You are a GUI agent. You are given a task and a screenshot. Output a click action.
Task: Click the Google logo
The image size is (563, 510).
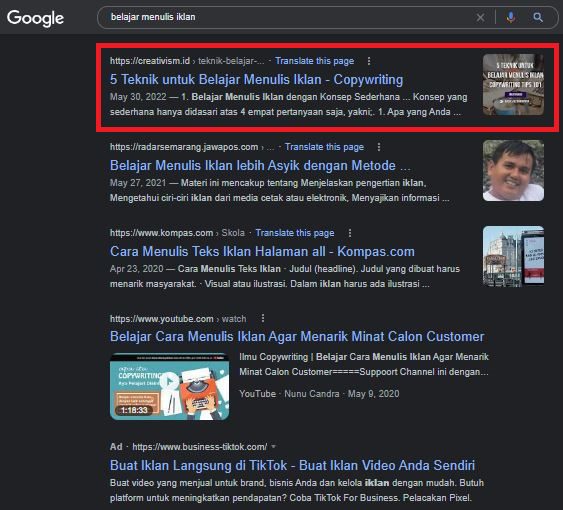tap(35, 18)
